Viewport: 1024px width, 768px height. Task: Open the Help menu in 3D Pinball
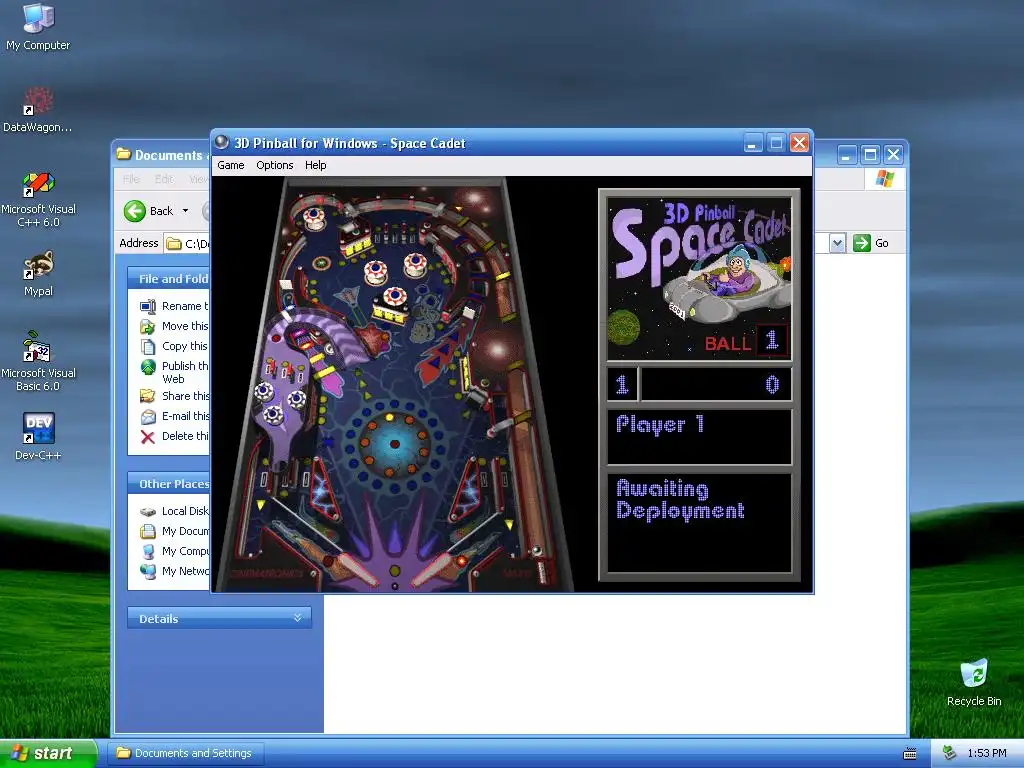[x=315, y=165]
